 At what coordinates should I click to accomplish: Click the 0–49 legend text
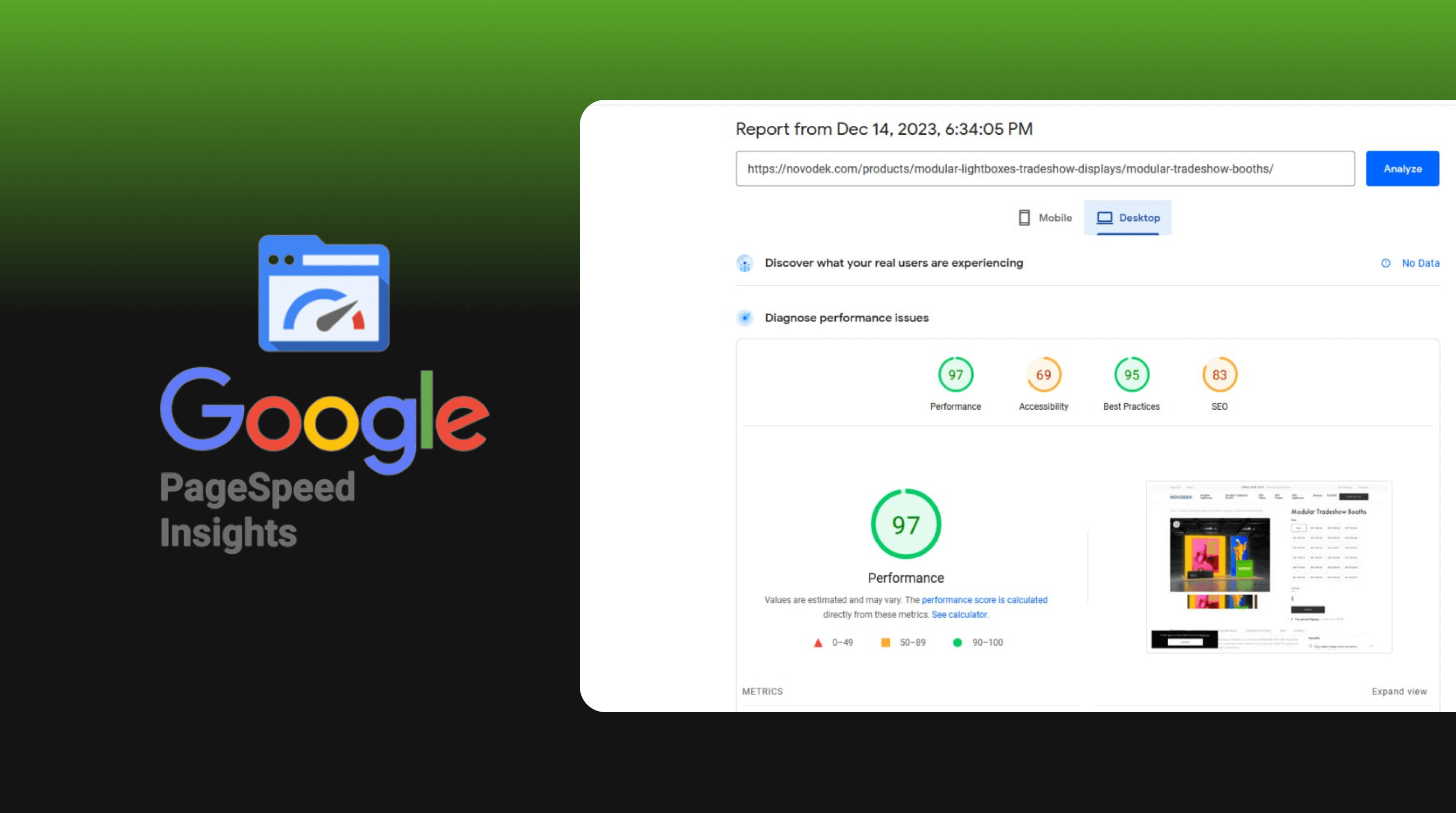pos(842,642)
